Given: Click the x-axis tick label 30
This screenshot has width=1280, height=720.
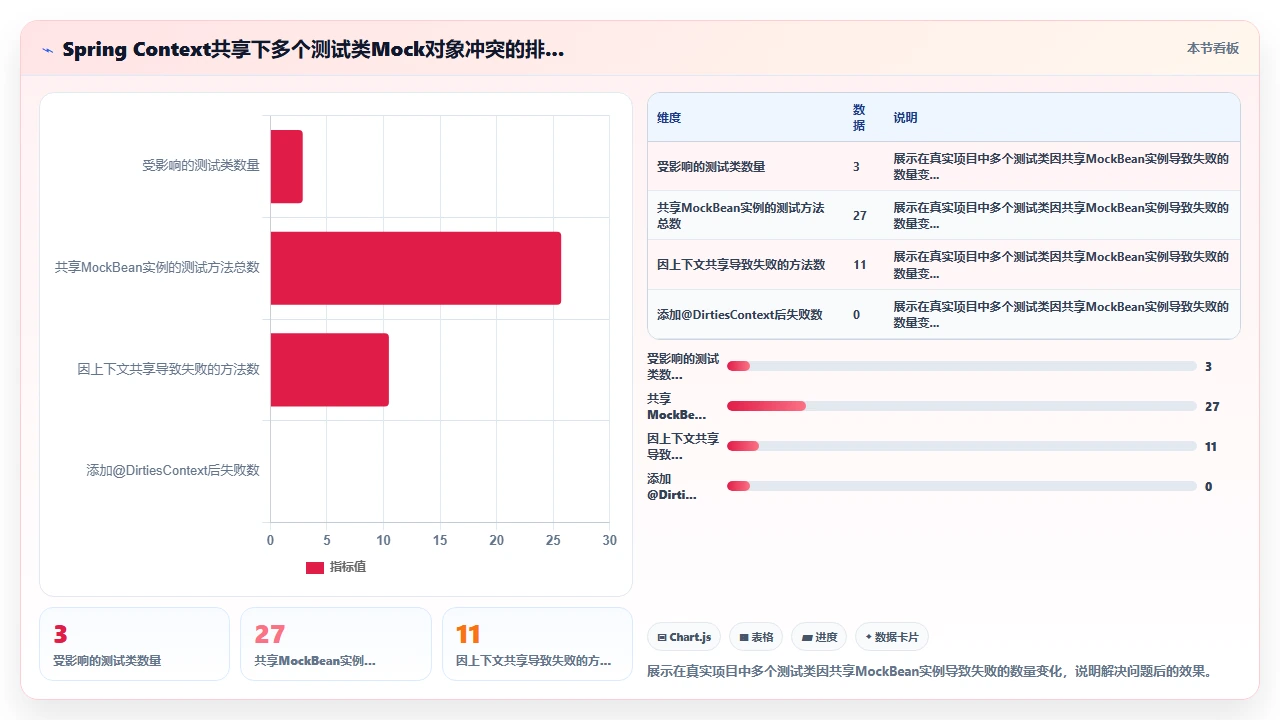Looking at the screenshot, I should point(610,540).
